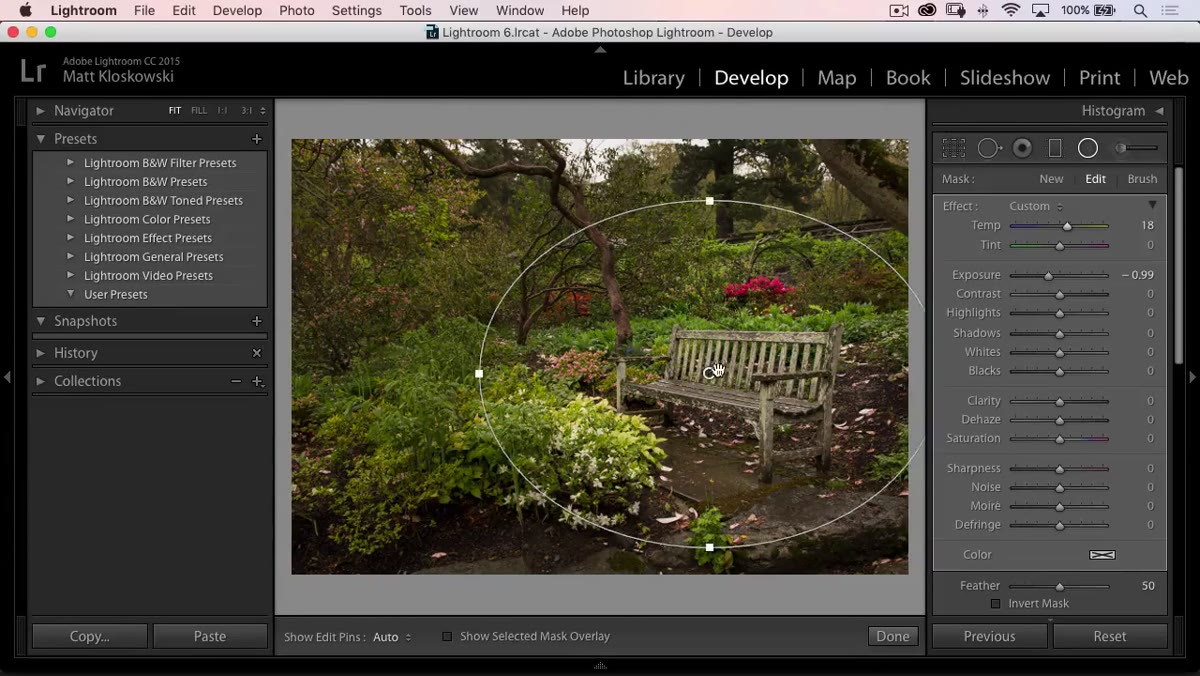Open the Settings menu
Image resolution: width=1200 pixels, height=676 pixels.
[x=357, y=10]
